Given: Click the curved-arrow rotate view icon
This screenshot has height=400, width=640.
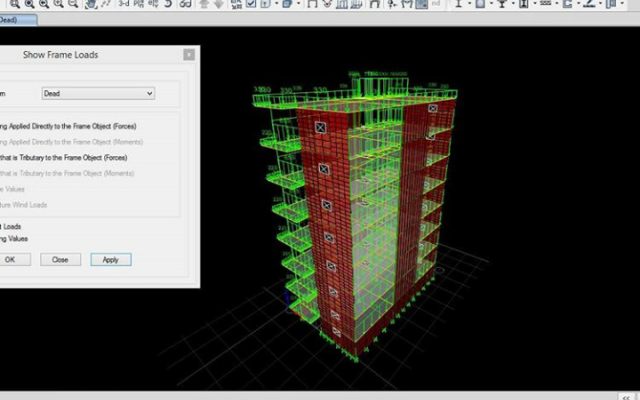Looking at the screenshot, I should click(x=168, y=4).
